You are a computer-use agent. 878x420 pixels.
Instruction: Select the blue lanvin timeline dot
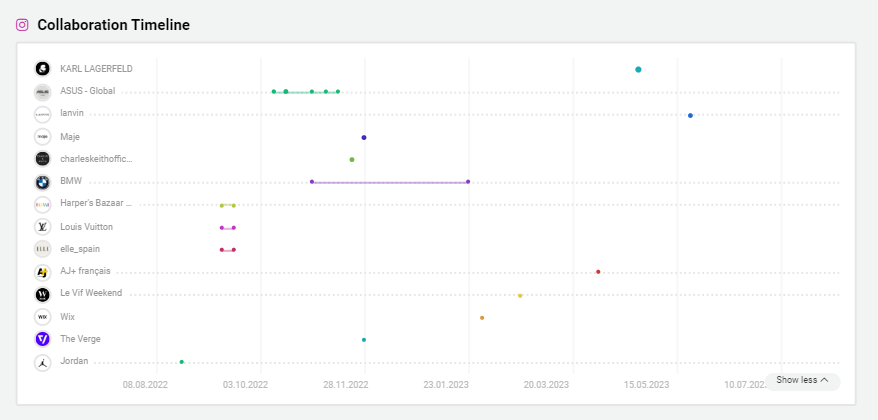click(x=690, y=115)
